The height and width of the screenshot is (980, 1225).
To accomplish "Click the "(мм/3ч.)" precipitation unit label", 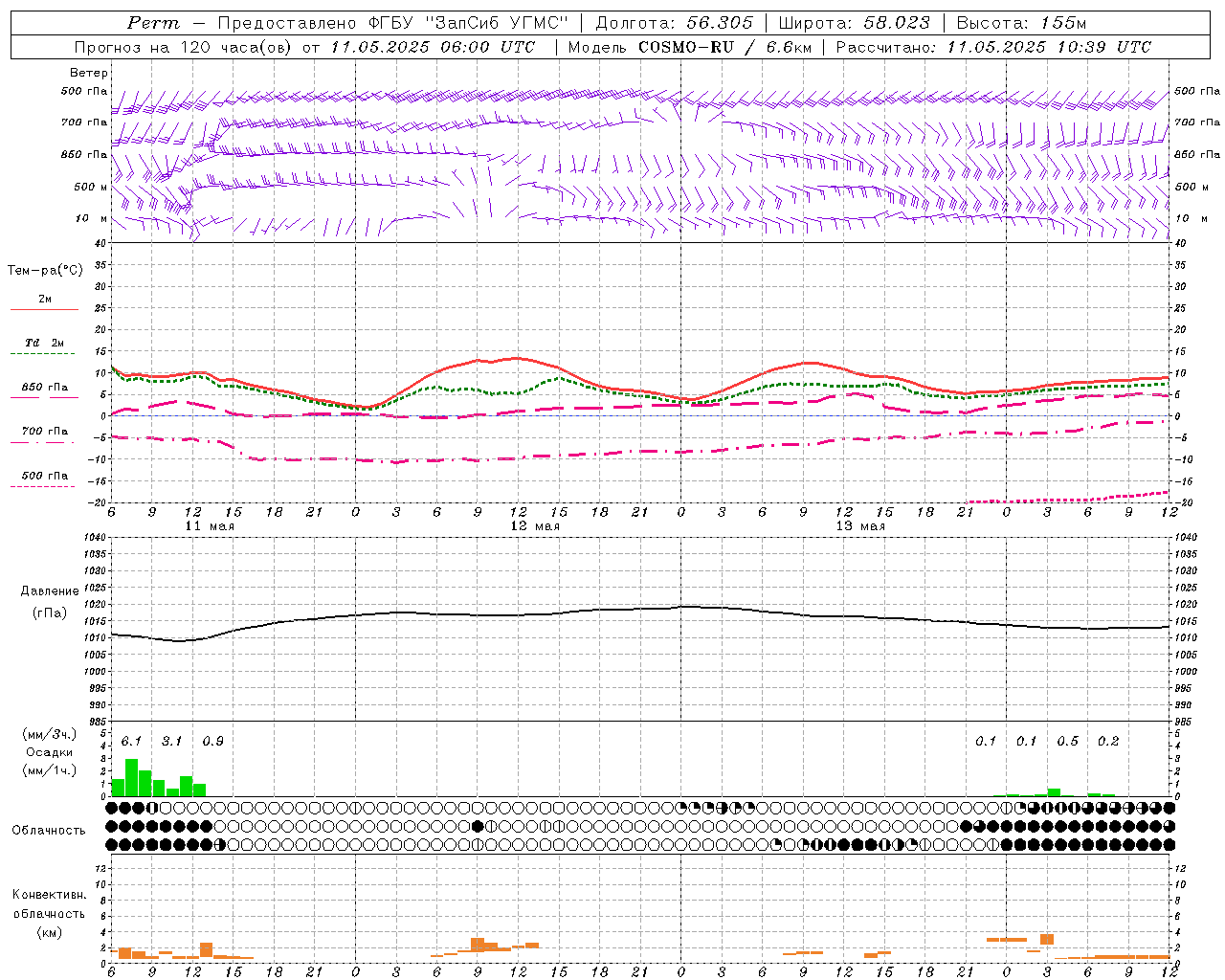I will 50,734.
